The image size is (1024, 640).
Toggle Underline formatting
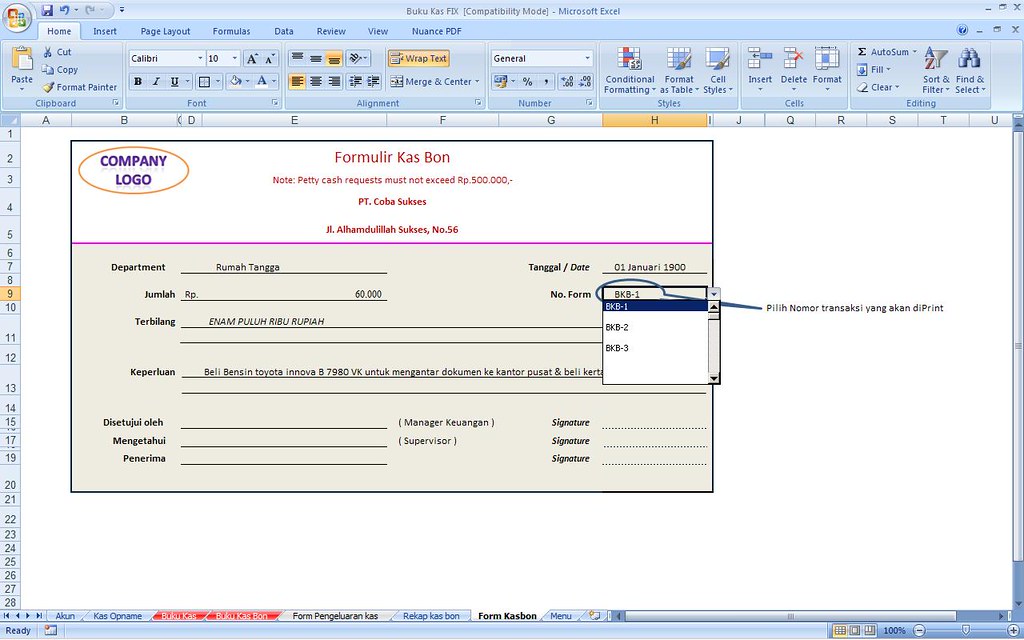coord(174,82)
